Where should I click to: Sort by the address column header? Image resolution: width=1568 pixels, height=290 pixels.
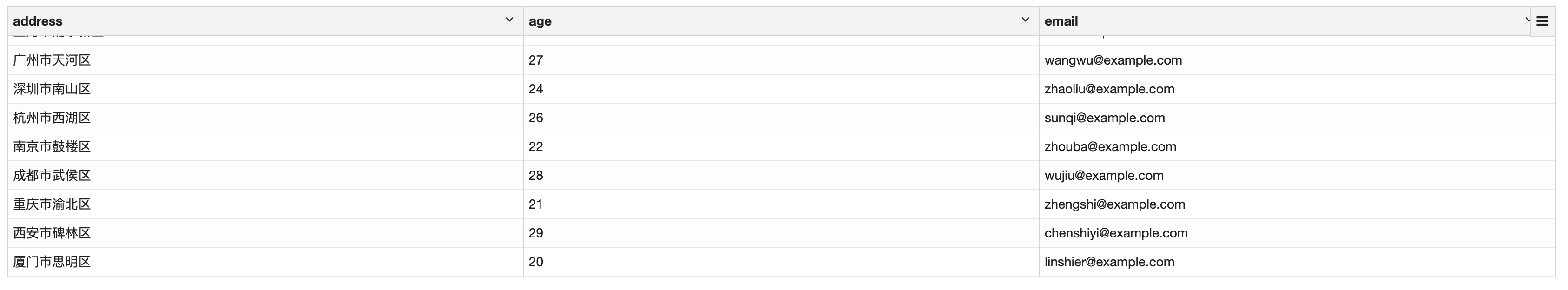tap(38, 21)
